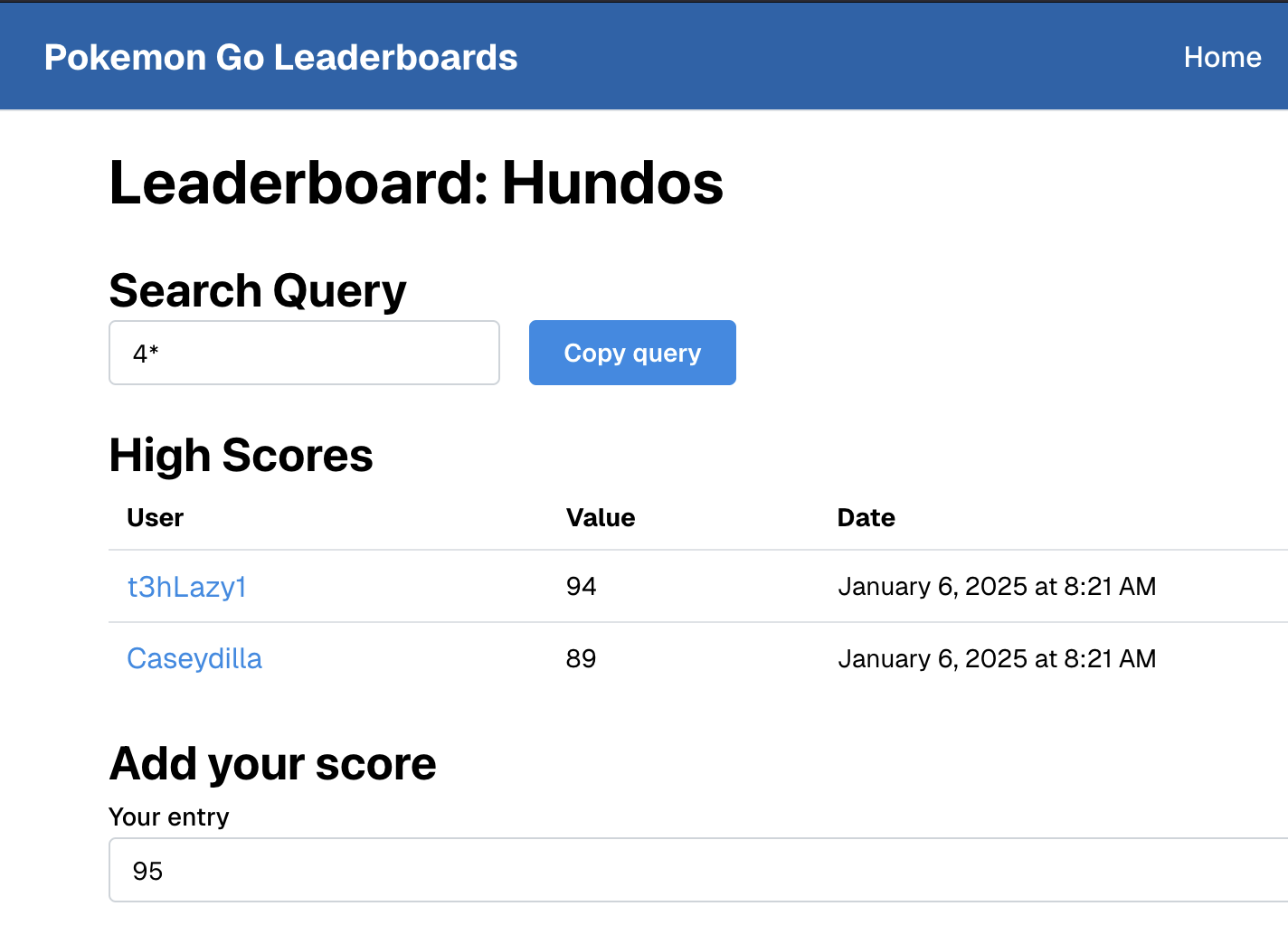
Task: Click the Date column header
Action: point(866,517)
